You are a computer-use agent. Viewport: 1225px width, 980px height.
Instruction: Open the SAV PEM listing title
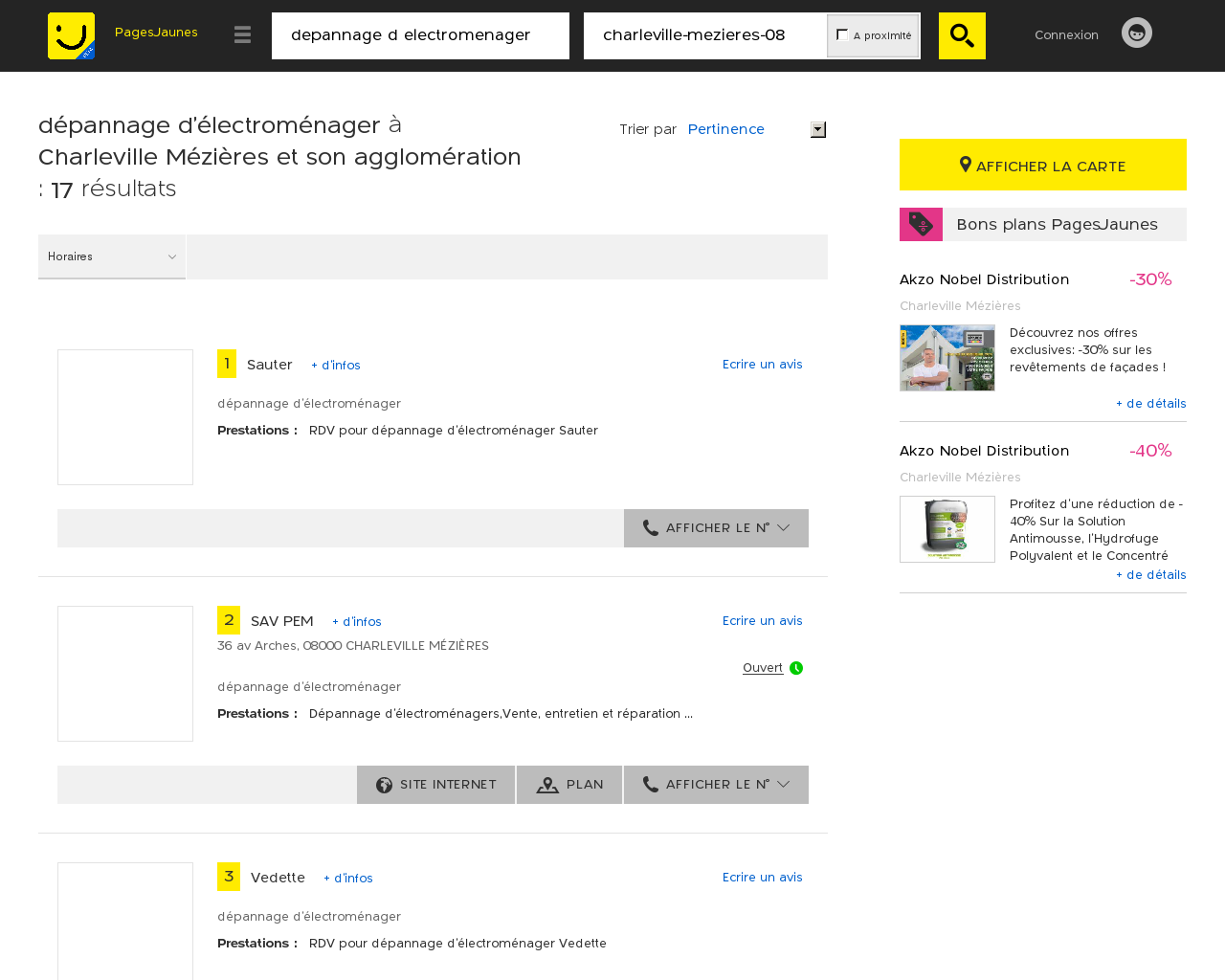click(x=282, y=621)
